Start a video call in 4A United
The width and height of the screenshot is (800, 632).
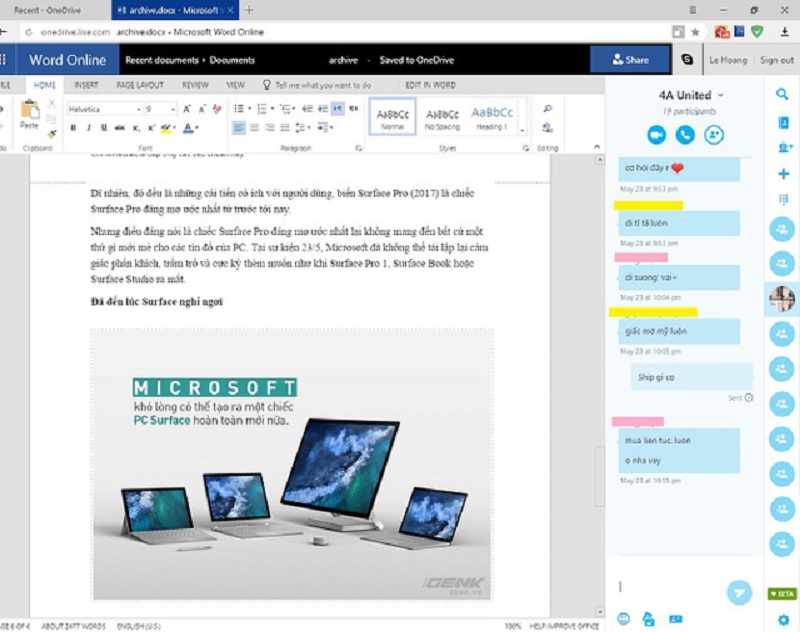pyautogui.click(x=657, y=135)
